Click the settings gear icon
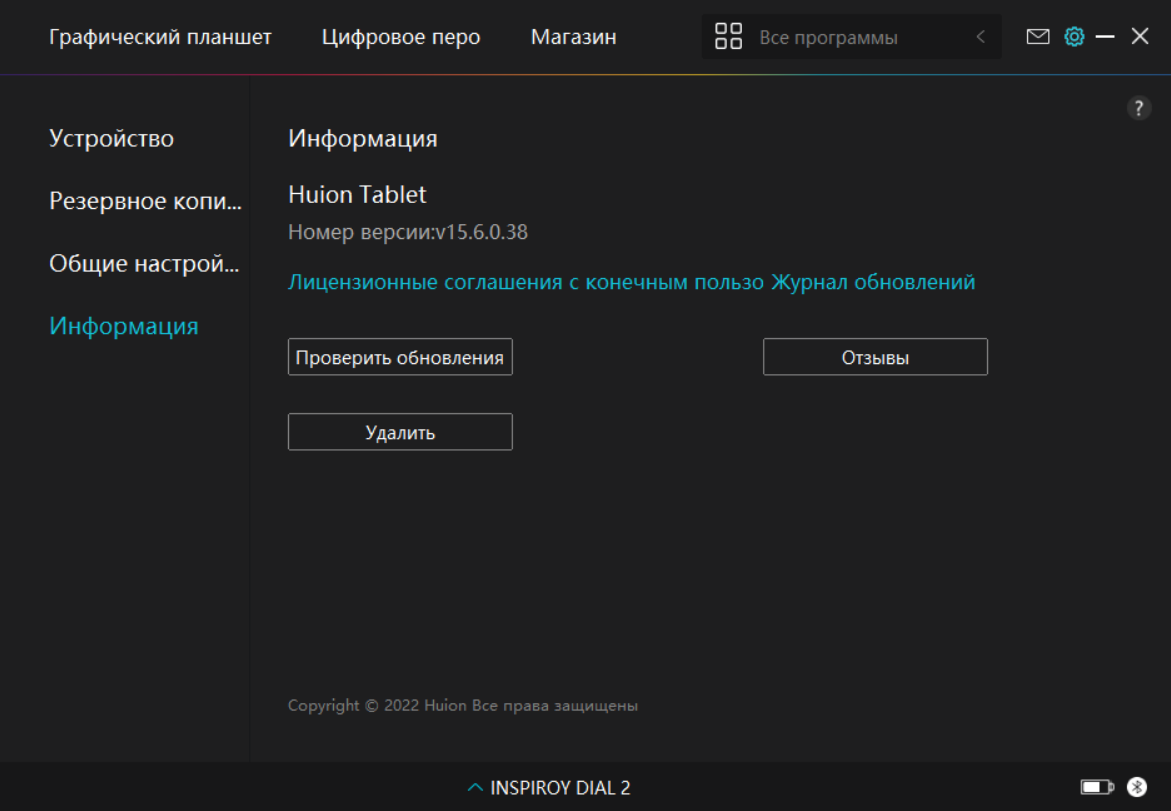The height and width of the screenshot is (811, 1171). 1074,37
